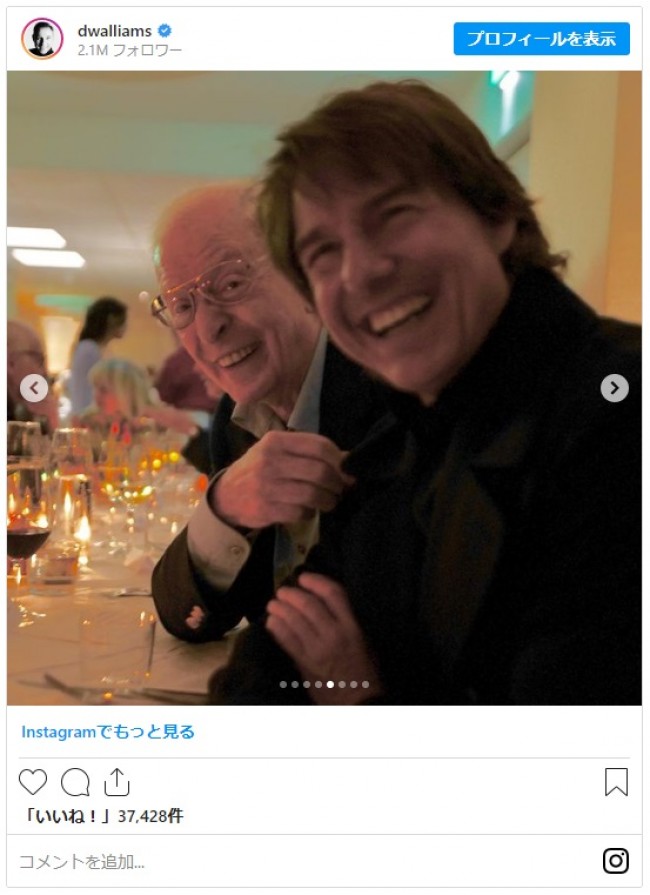650x895 pixels.
Task: Select the last carousel indicator dot
Action: pos(365,684)
